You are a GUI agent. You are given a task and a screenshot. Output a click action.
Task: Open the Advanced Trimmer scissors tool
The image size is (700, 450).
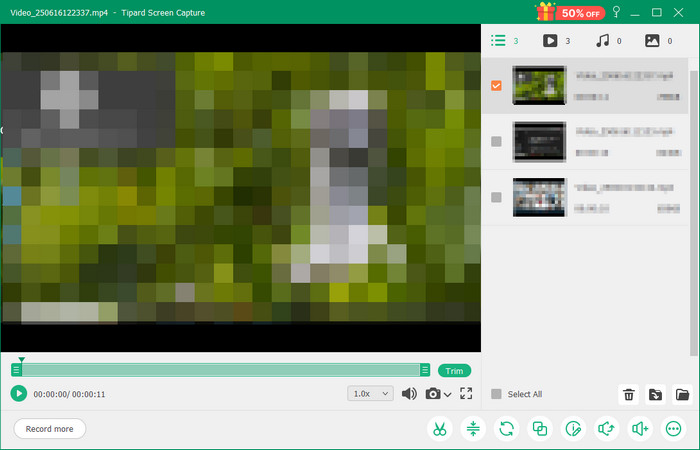(440, 429)
